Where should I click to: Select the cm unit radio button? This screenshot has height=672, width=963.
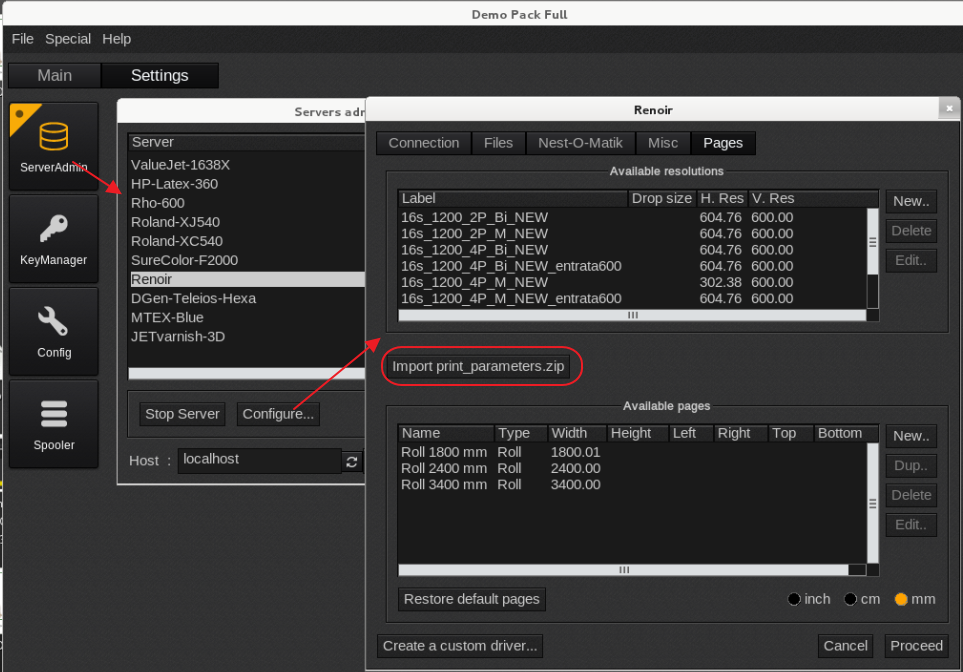pyautogui.click(x=850, y=599)
